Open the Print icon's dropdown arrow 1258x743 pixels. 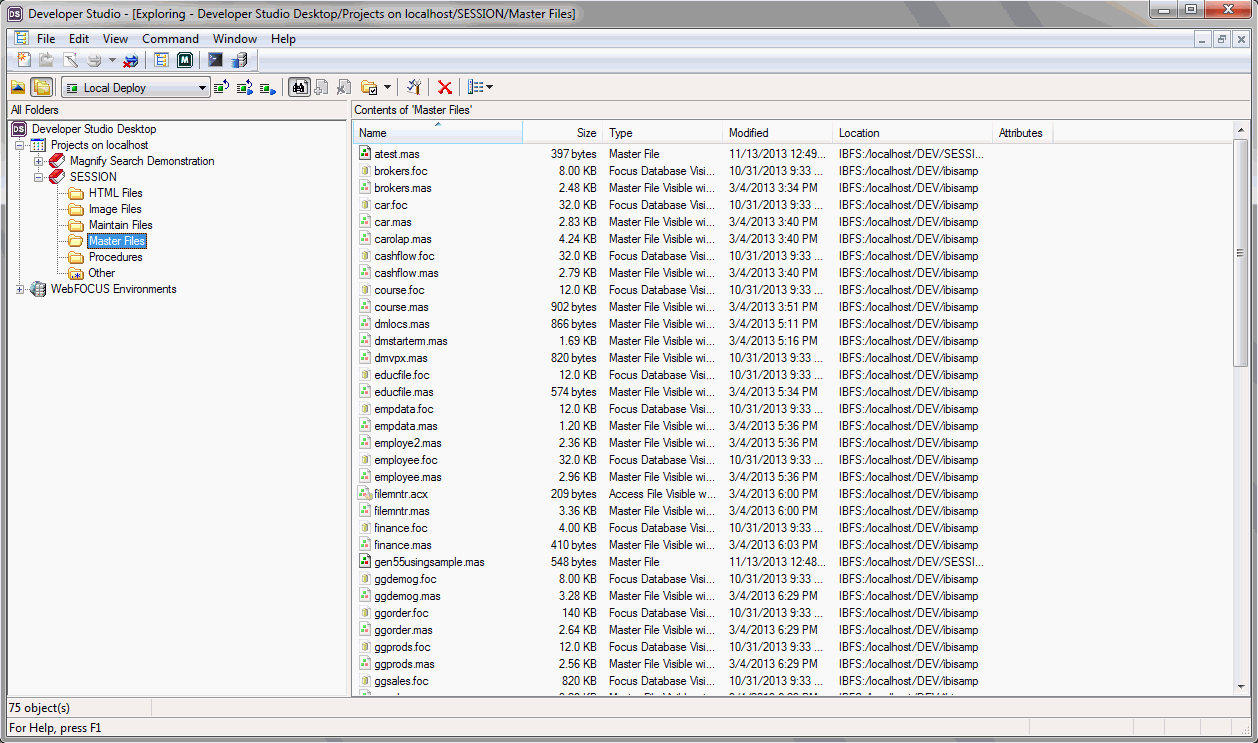pos(112,60)
